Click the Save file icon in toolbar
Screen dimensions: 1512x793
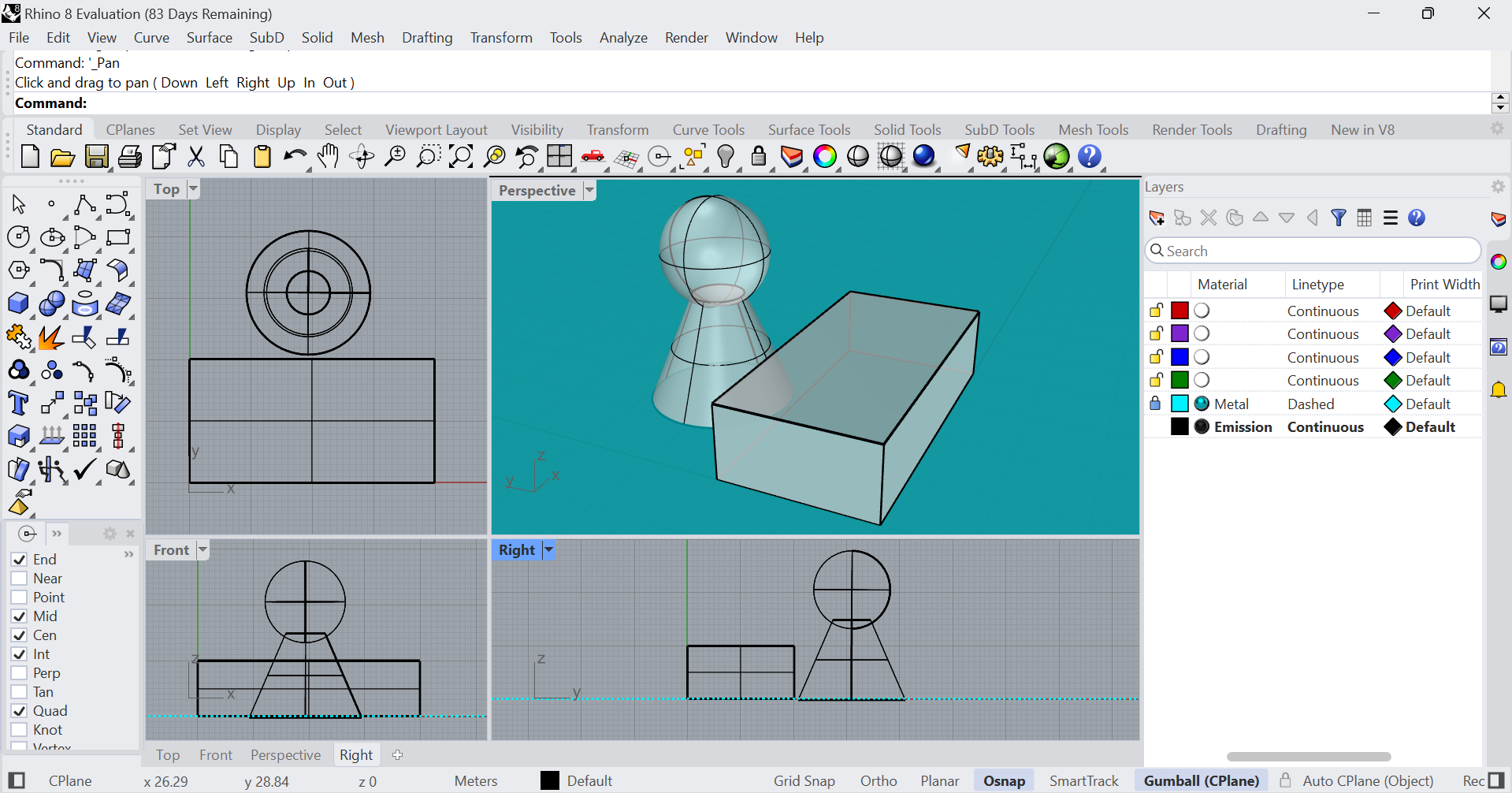click(96, 157)
